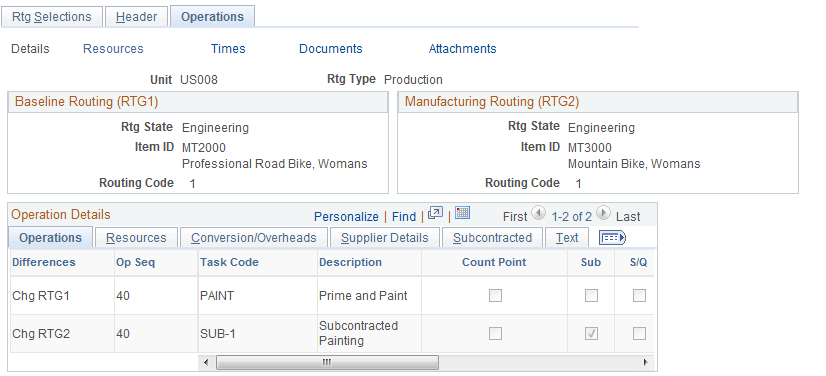This screenshot has height=376, width=826.
Task: Click the Count Point column header
Action: click(494, 262)
